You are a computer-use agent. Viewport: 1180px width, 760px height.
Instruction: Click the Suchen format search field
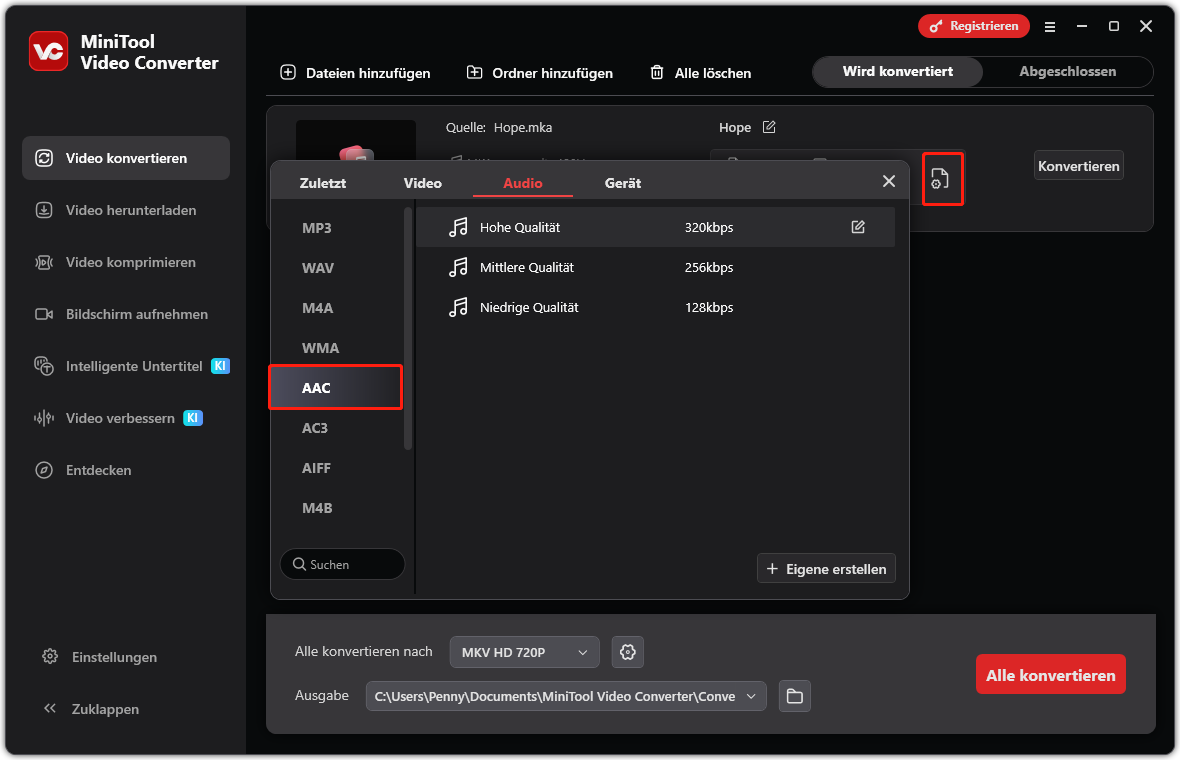point(342,564)
